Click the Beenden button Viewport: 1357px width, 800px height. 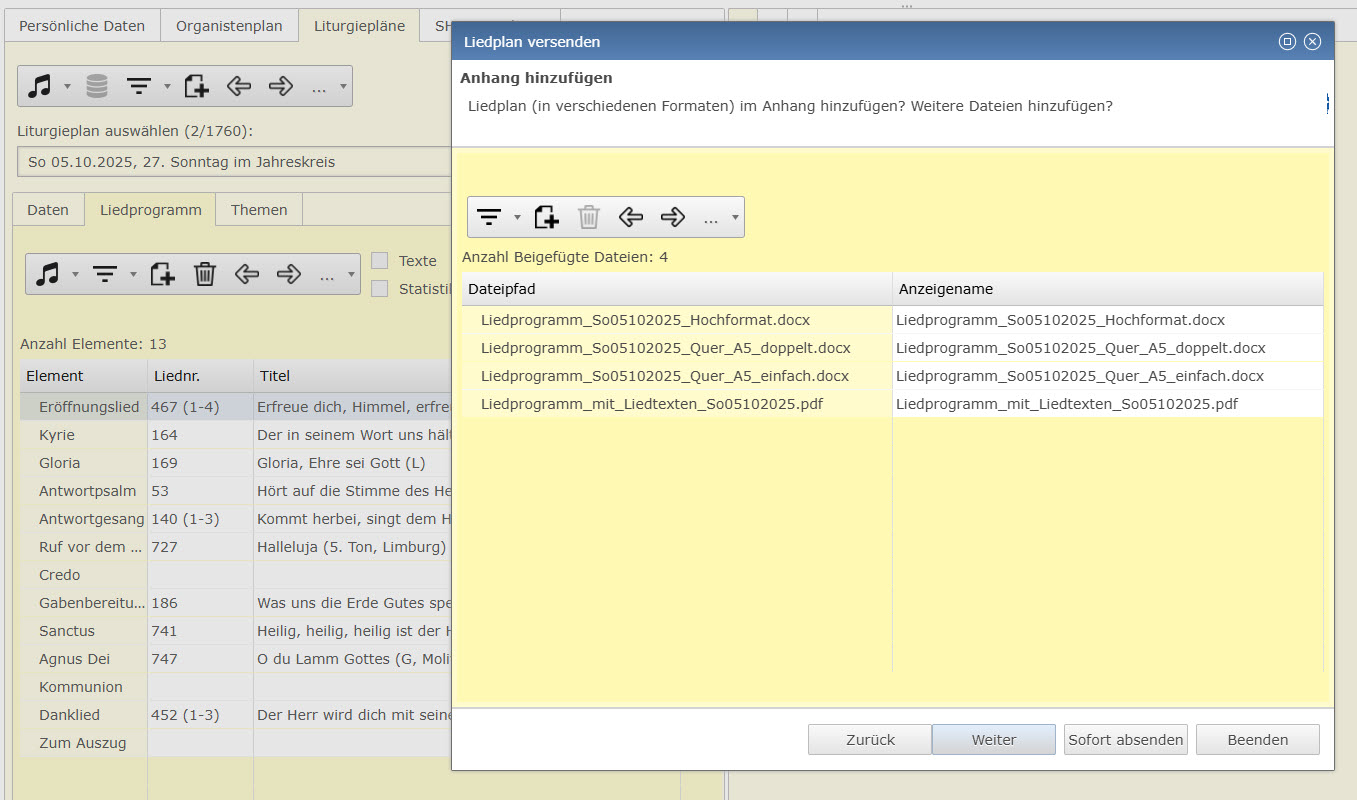point(1258,740)
